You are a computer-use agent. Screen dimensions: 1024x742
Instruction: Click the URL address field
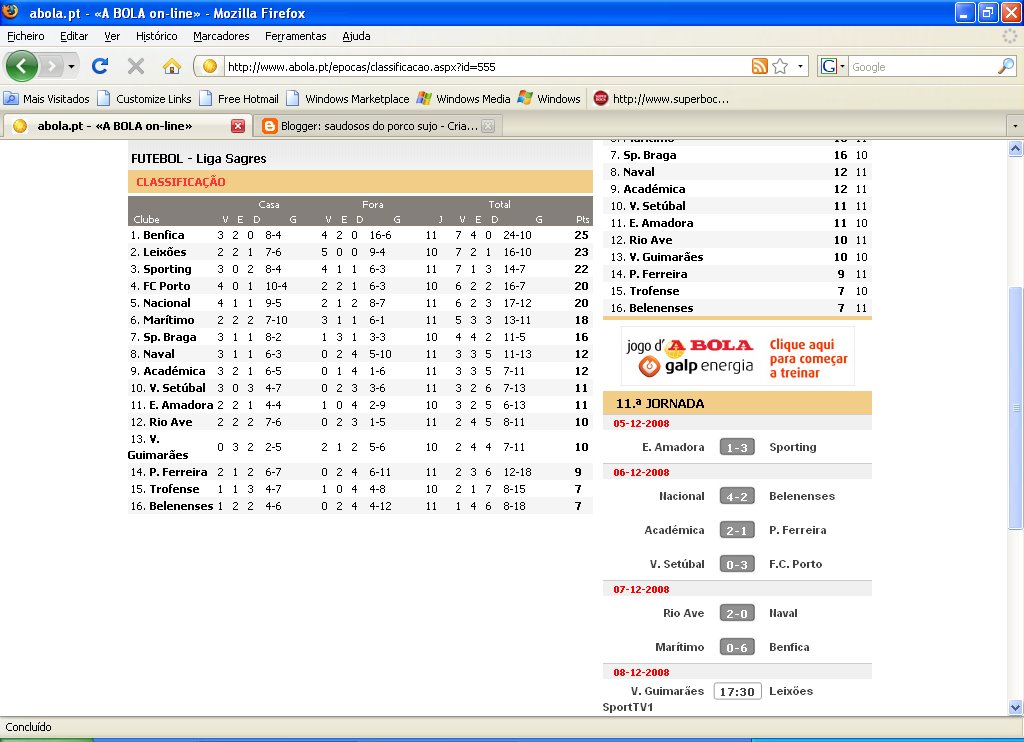(x=487, y=67)
